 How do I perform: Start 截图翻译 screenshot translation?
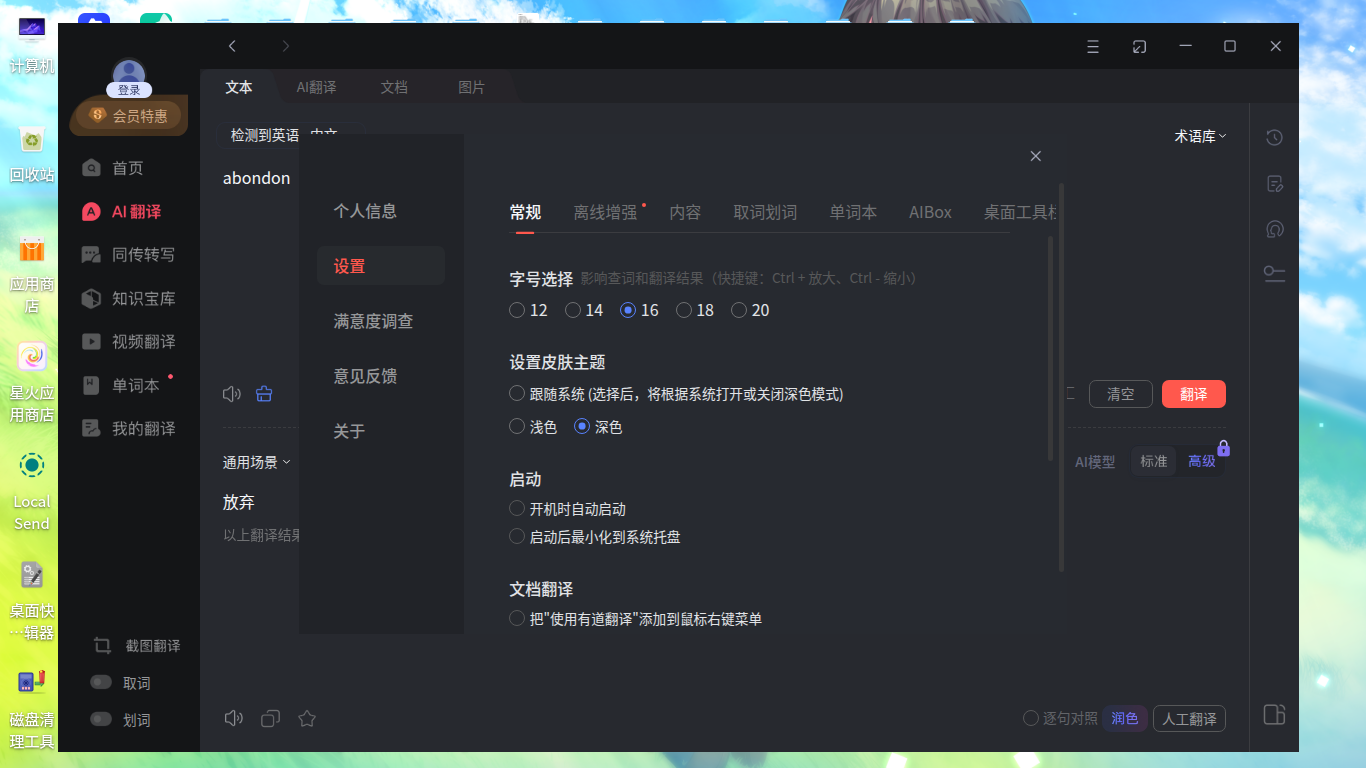click(138, 646)
